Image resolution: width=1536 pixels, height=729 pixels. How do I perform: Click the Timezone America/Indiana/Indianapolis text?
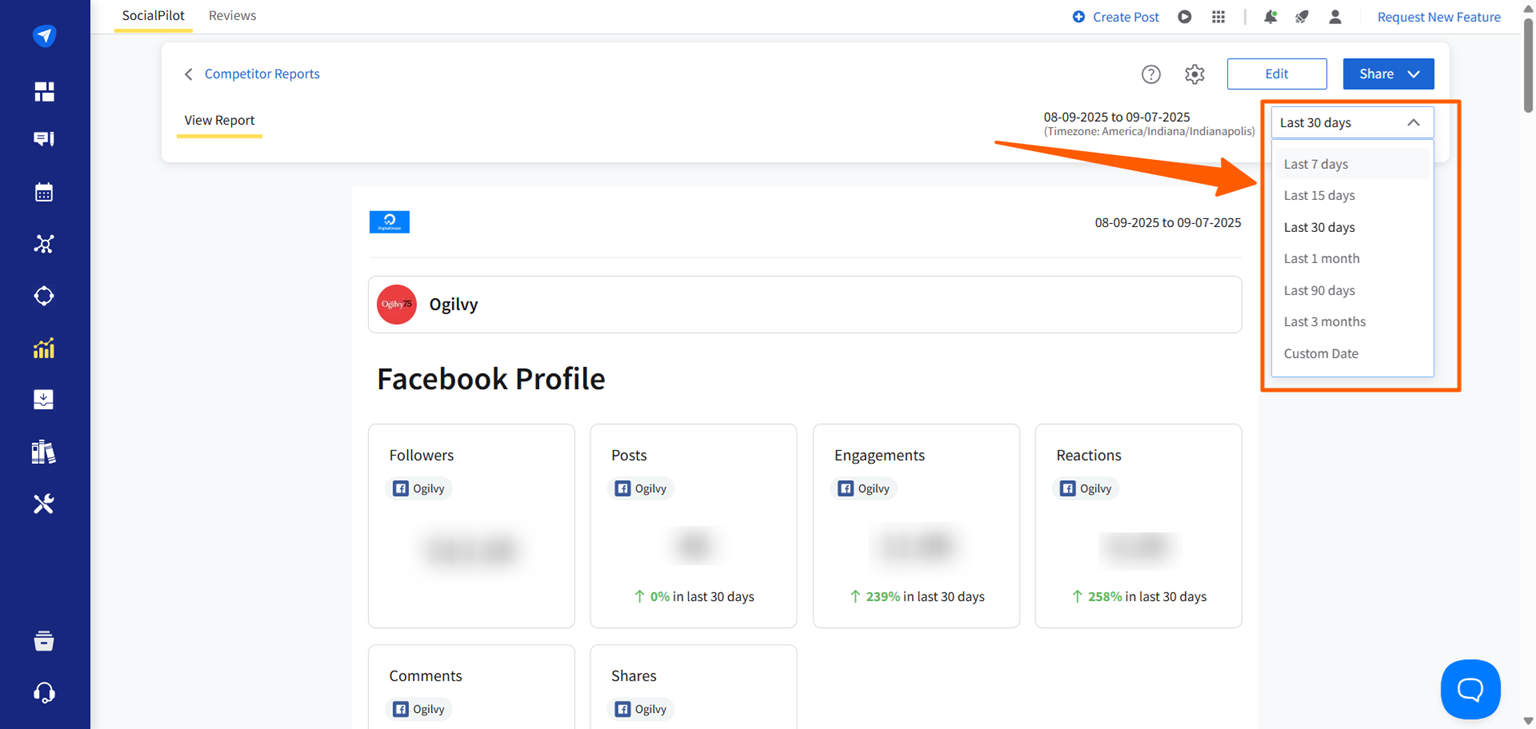coord(1149,132)
